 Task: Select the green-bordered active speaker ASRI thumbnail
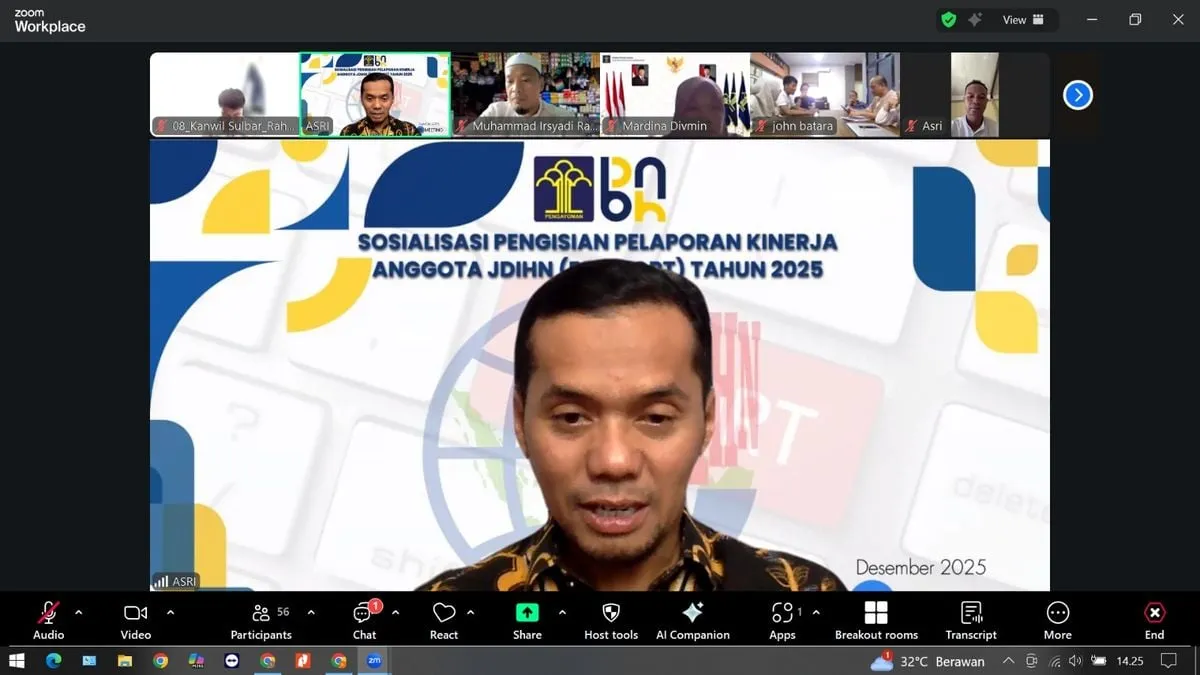[375, 94]
